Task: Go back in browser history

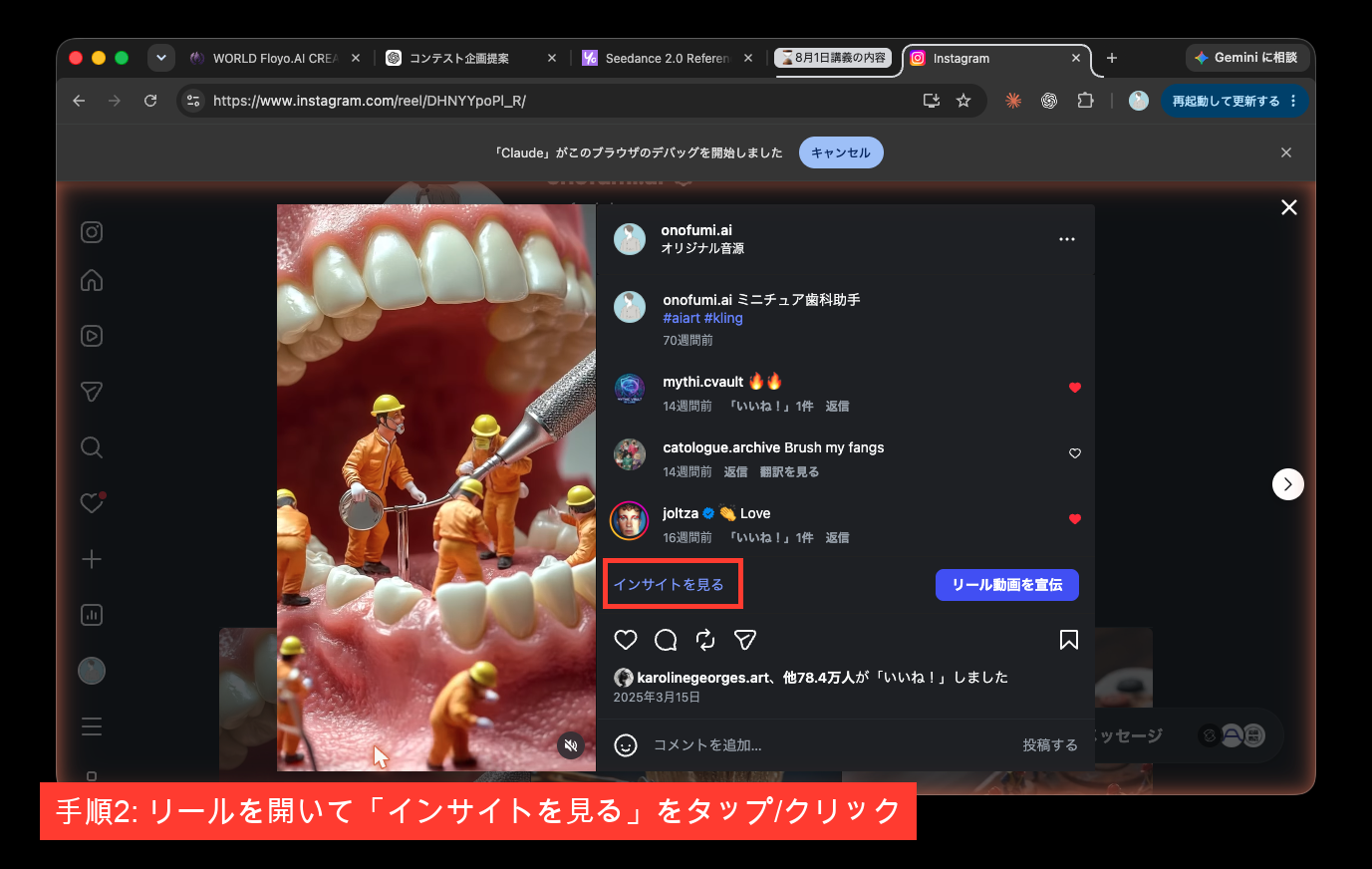Action: pos(79,101)
